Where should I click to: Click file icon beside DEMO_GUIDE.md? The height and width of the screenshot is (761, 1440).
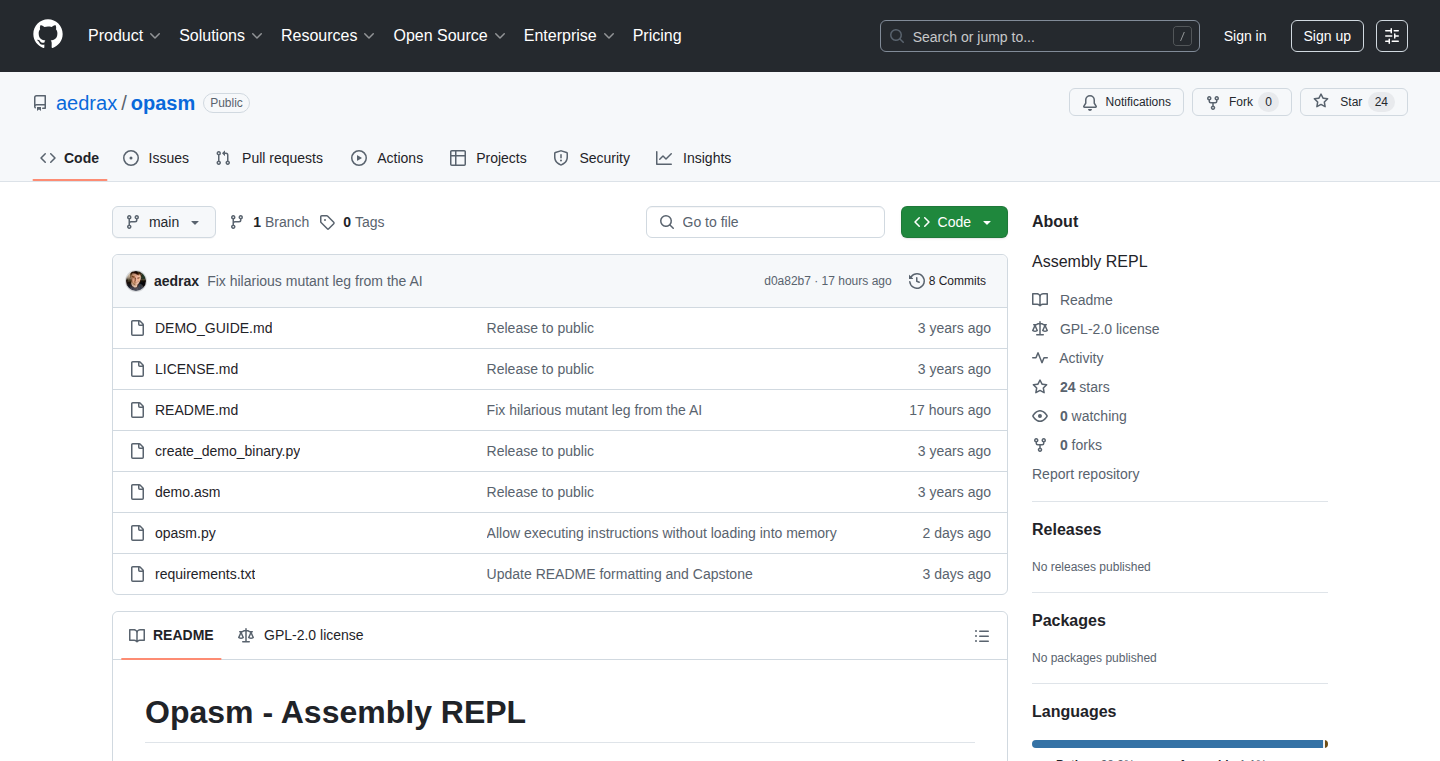point(137,328)
